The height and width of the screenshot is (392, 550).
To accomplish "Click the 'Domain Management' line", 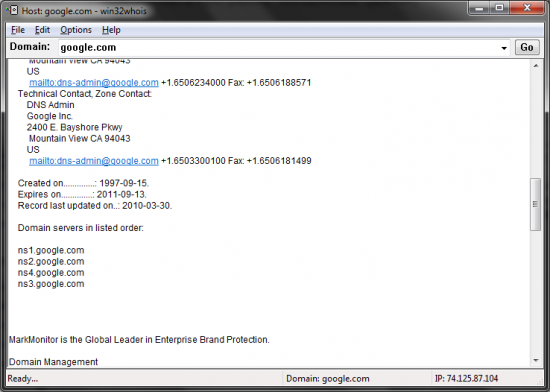I will (53, 362).
